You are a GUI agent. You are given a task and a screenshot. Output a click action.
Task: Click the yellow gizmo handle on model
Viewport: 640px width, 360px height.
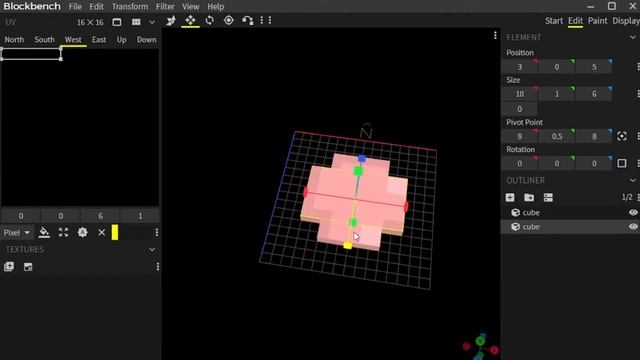(347, 245)
